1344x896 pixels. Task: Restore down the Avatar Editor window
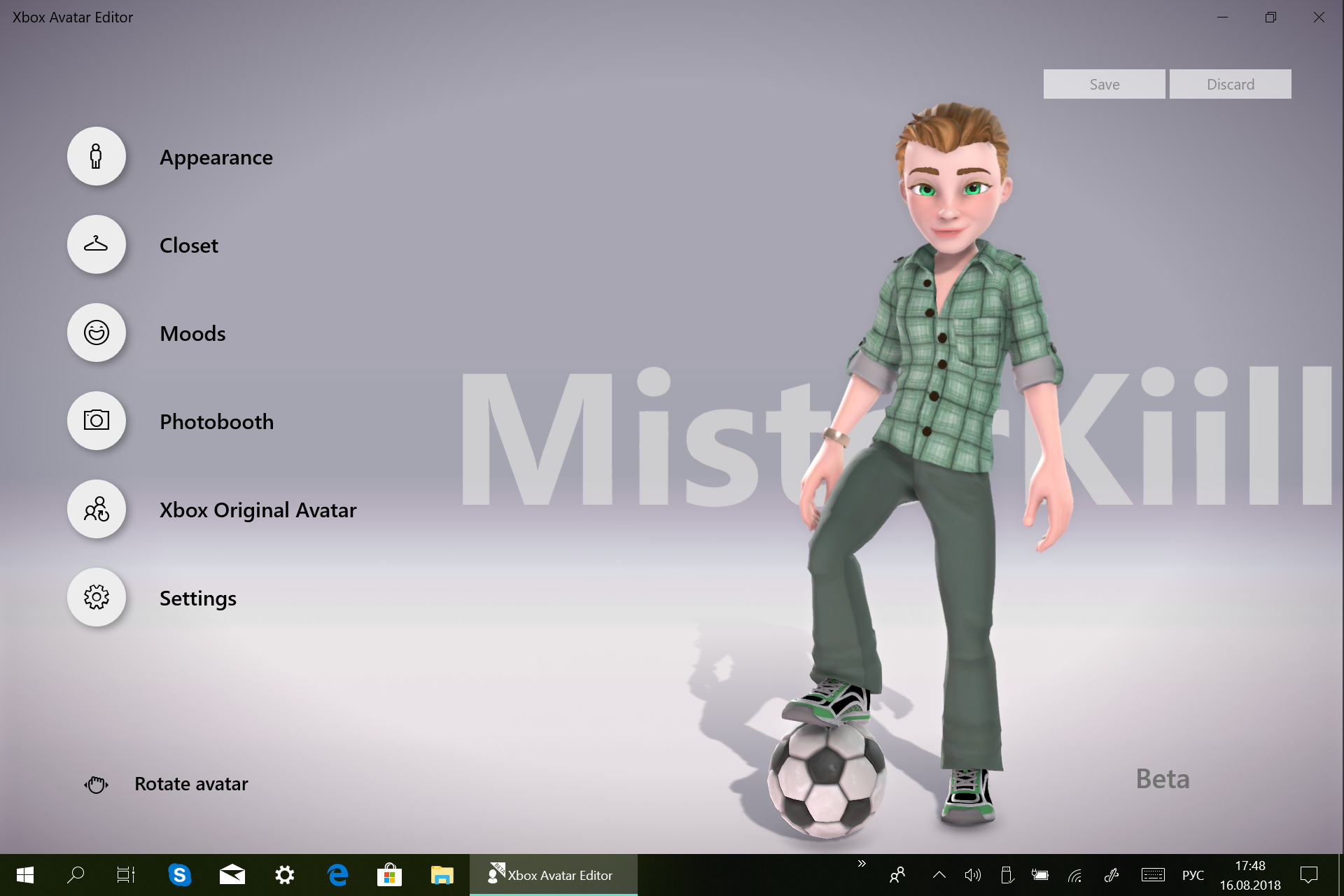tap(1270, 17)
